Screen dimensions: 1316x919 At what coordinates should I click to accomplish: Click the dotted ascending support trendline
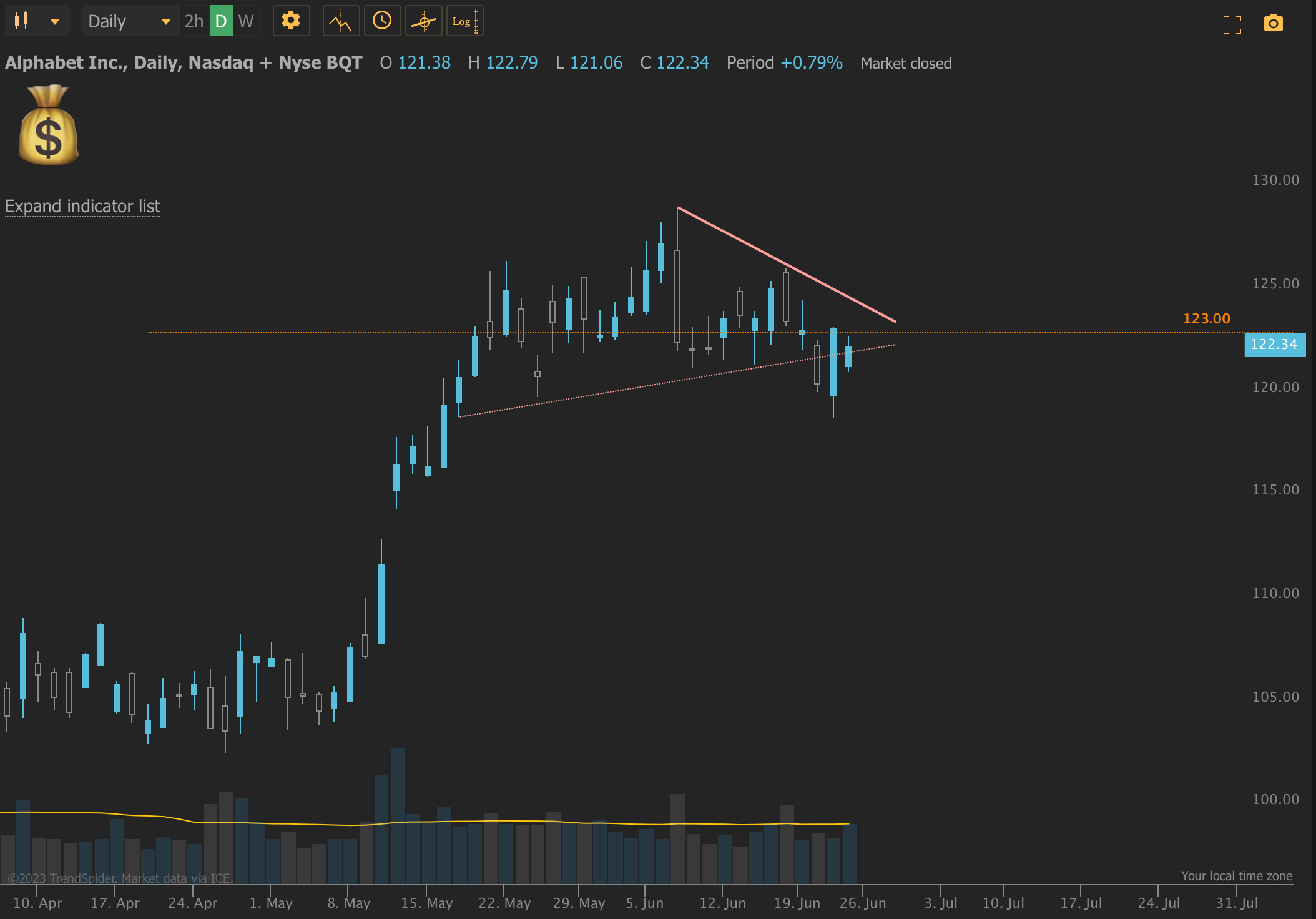pyautogui.click(x=677, y=380)
